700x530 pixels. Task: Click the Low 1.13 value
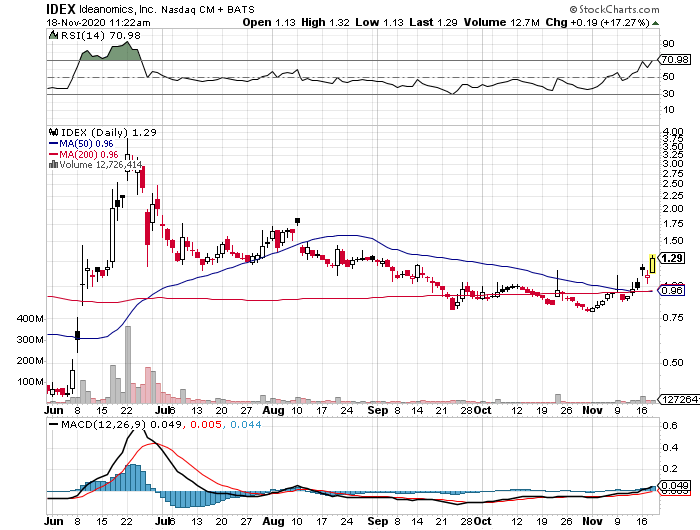(x=379, y=22)
